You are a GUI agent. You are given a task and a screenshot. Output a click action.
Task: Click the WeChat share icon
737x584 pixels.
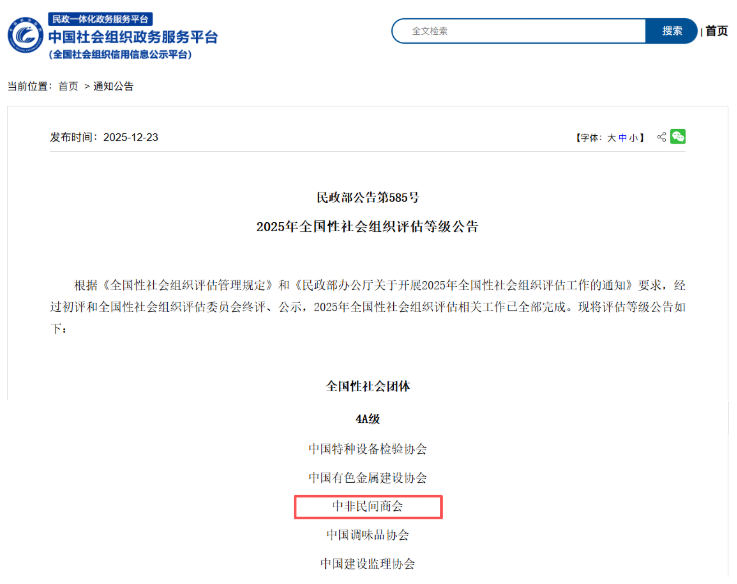point(678,137)
